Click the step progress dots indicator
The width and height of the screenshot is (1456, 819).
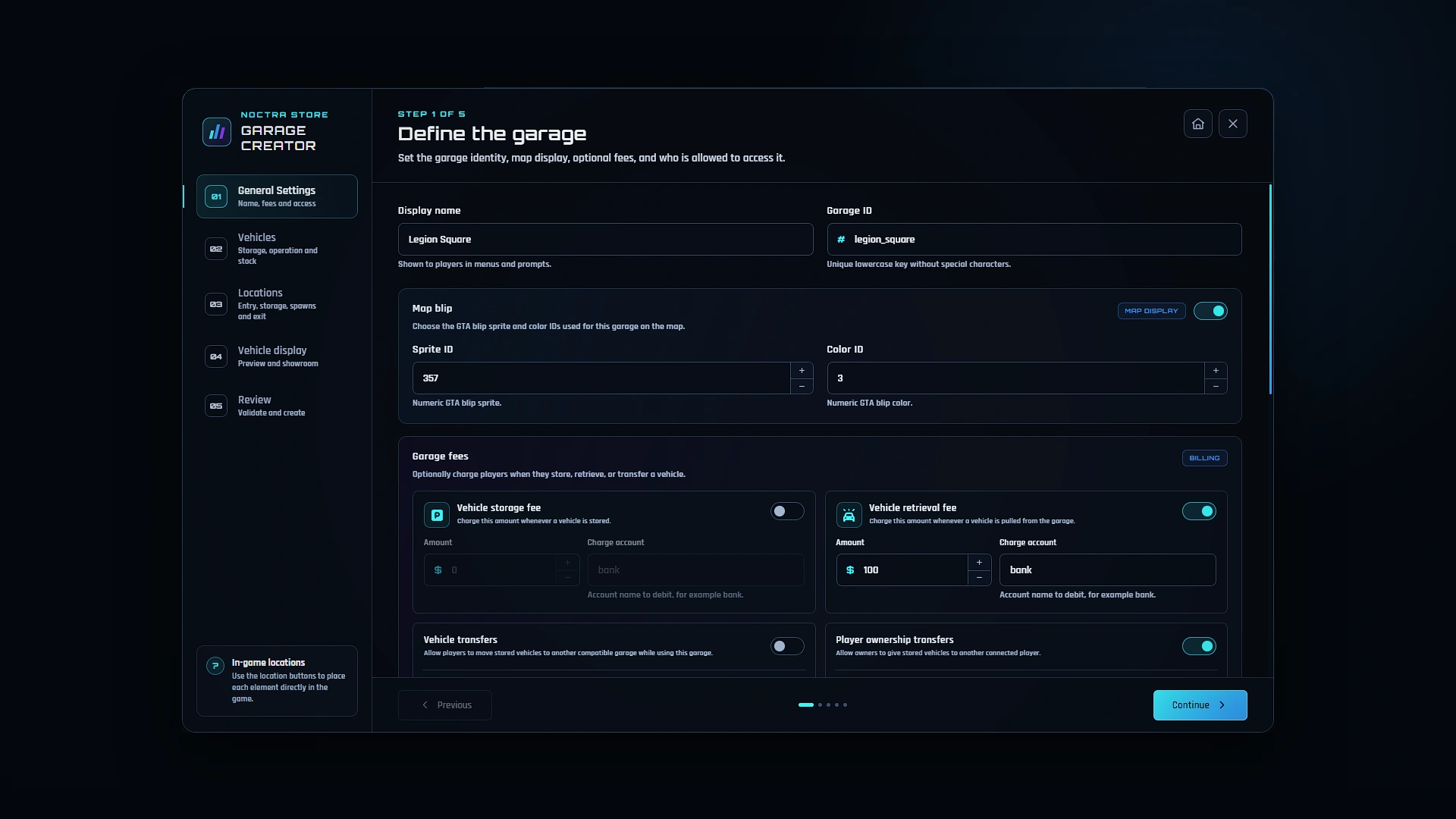[x=823, y=705]
